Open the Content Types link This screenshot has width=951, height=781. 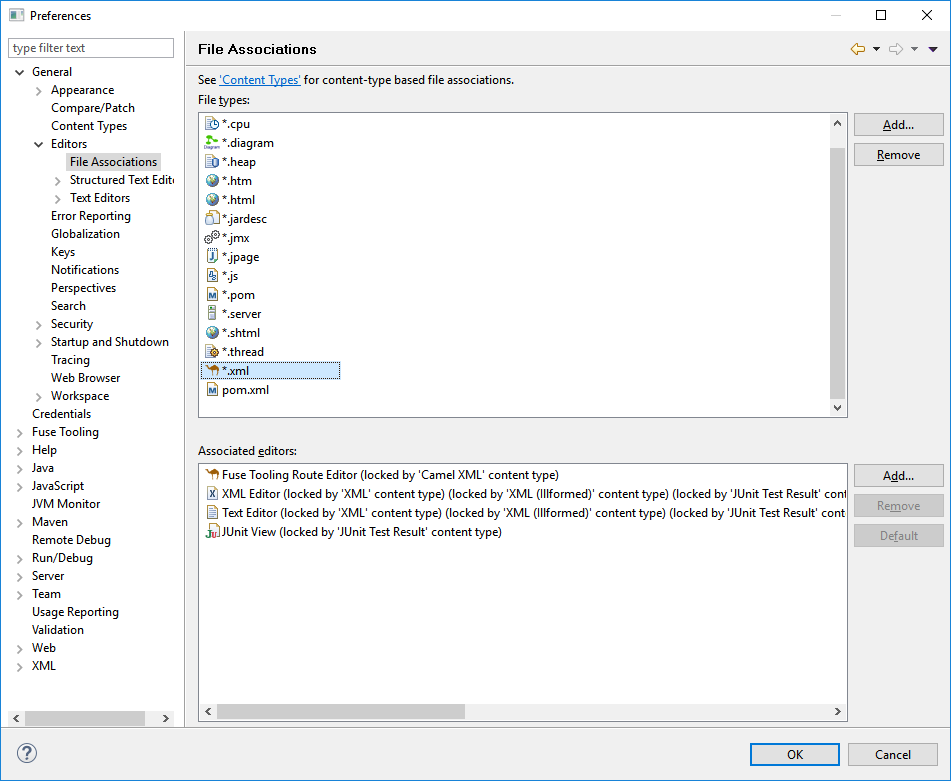(260, 80)
